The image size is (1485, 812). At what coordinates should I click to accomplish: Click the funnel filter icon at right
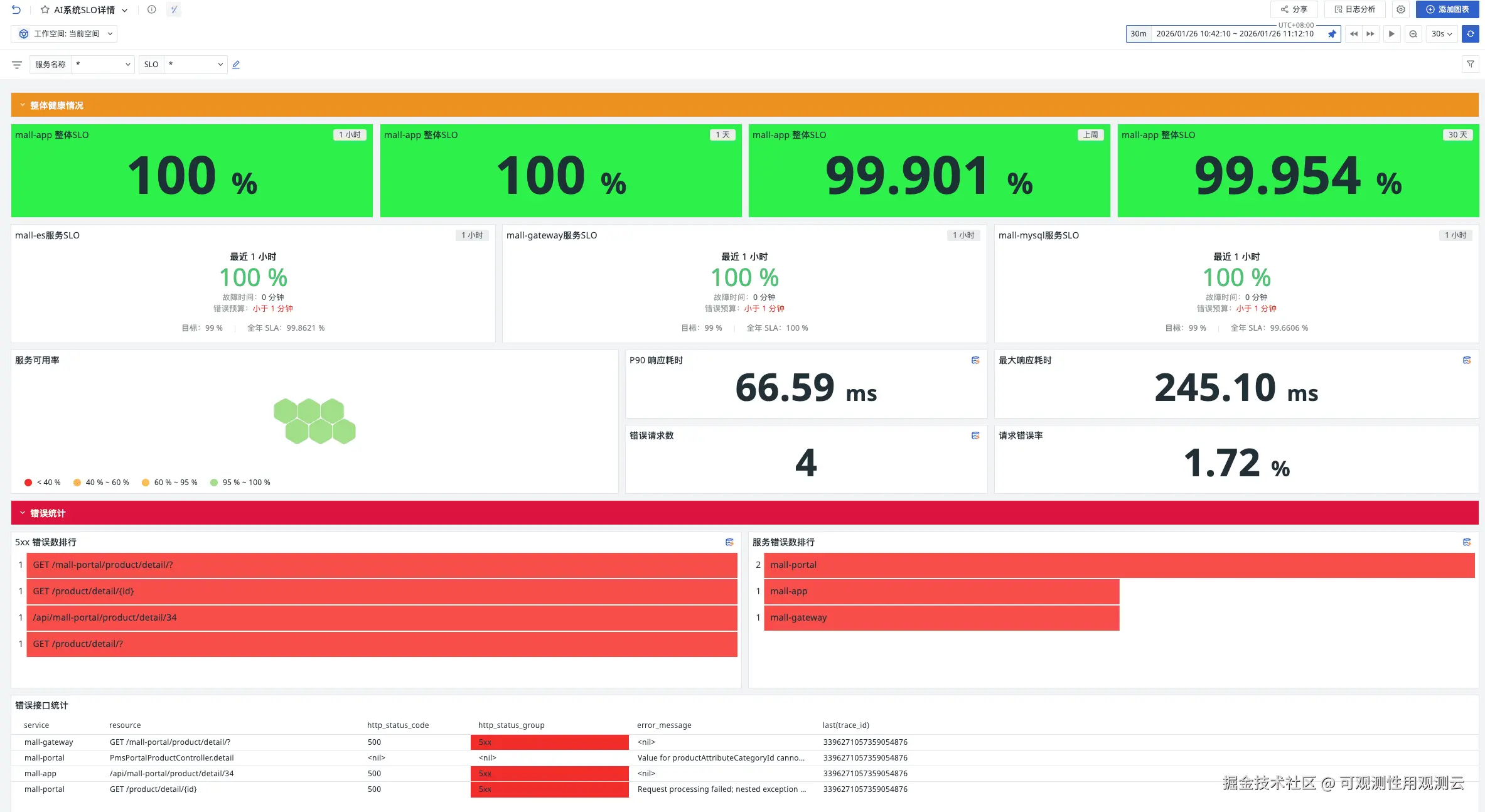pos(1470,64)
